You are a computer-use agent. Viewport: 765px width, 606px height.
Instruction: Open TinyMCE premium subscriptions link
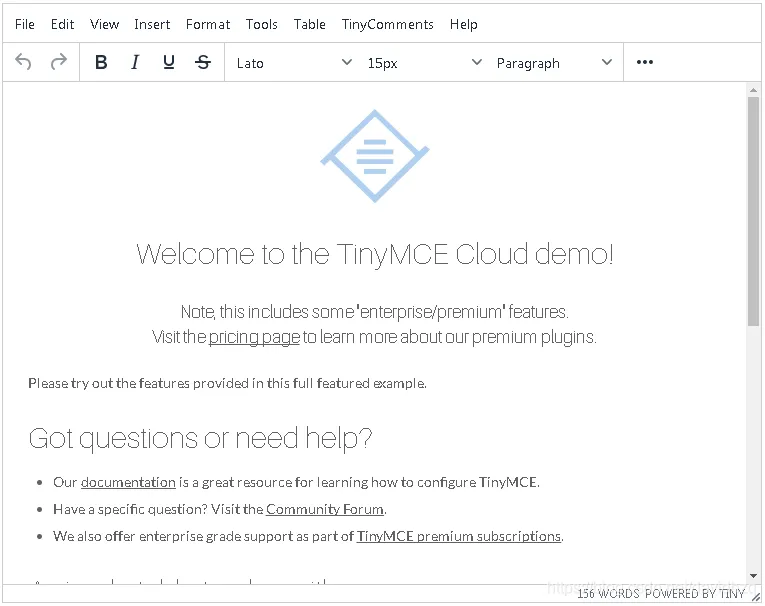pyautogui.click(x=459, y=536)
